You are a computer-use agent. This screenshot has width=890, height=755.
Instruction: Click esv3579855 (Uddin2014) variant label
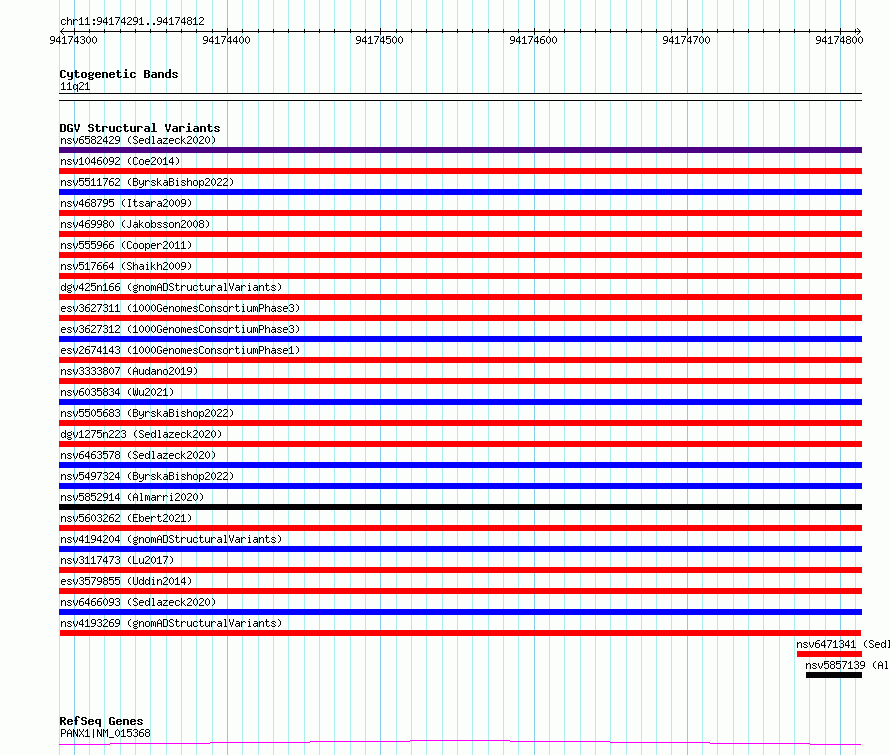pyautogui.click(x=126, y=581)
